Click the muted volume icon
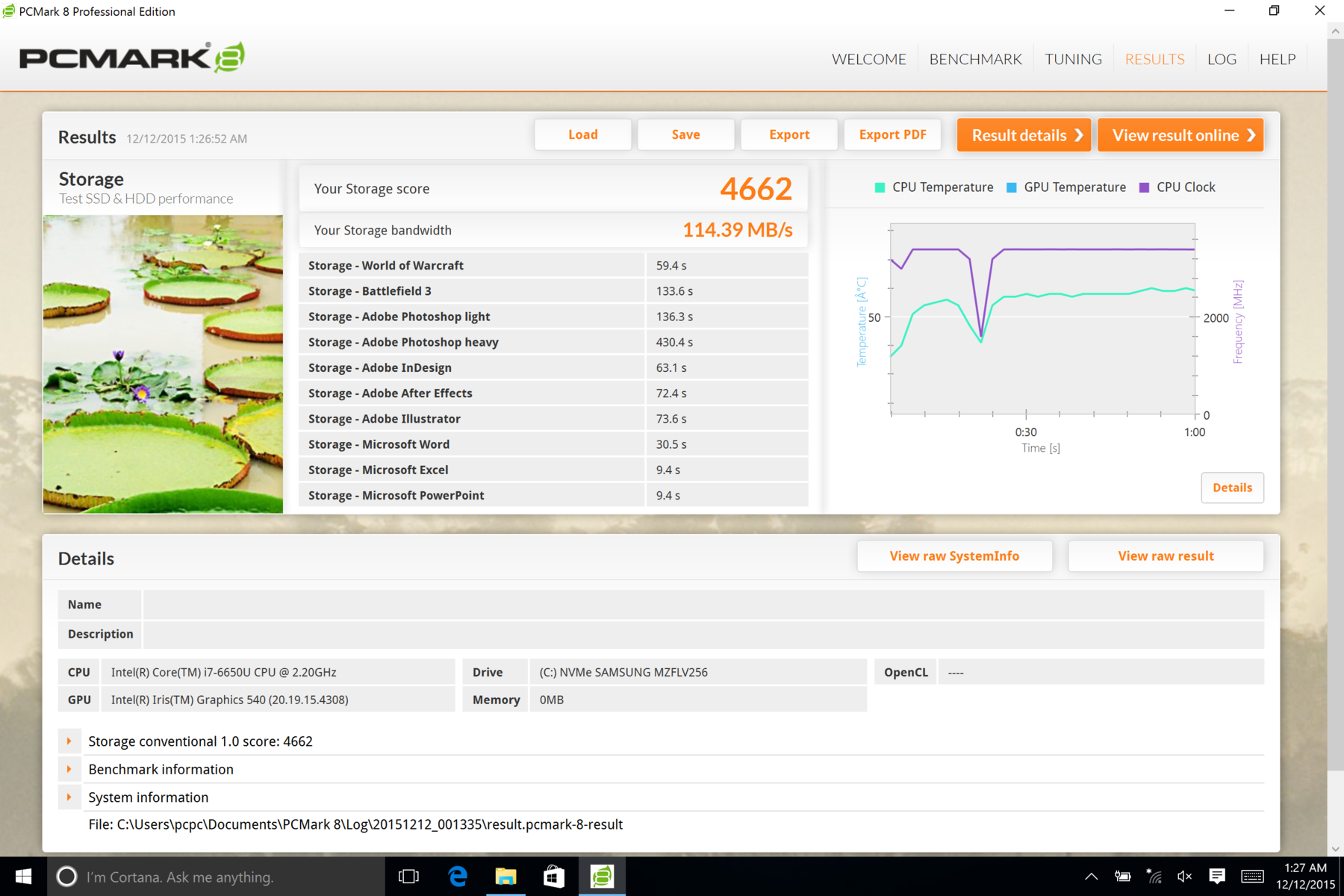 (1184, 877)
